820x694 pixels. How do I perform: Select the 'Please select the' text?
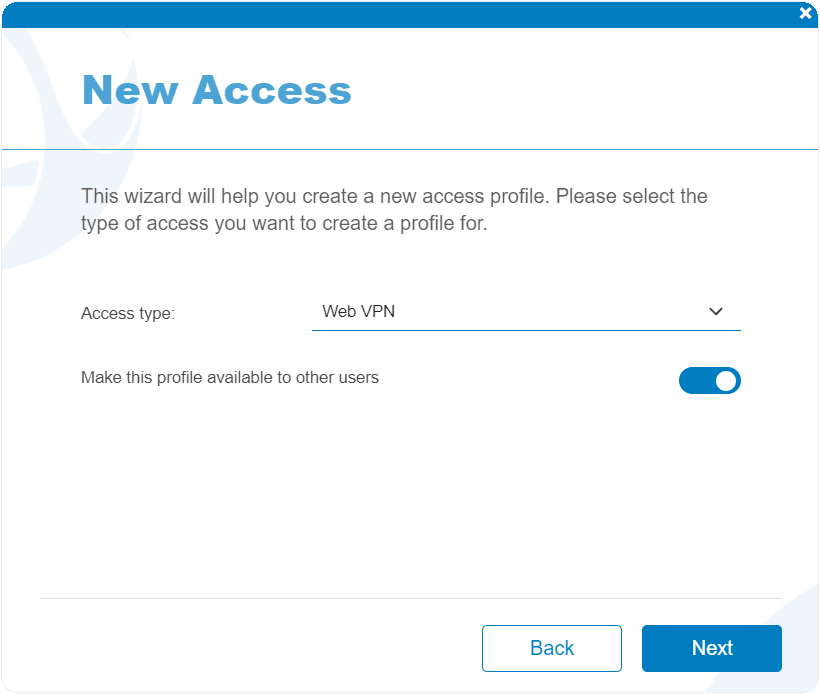631,196
